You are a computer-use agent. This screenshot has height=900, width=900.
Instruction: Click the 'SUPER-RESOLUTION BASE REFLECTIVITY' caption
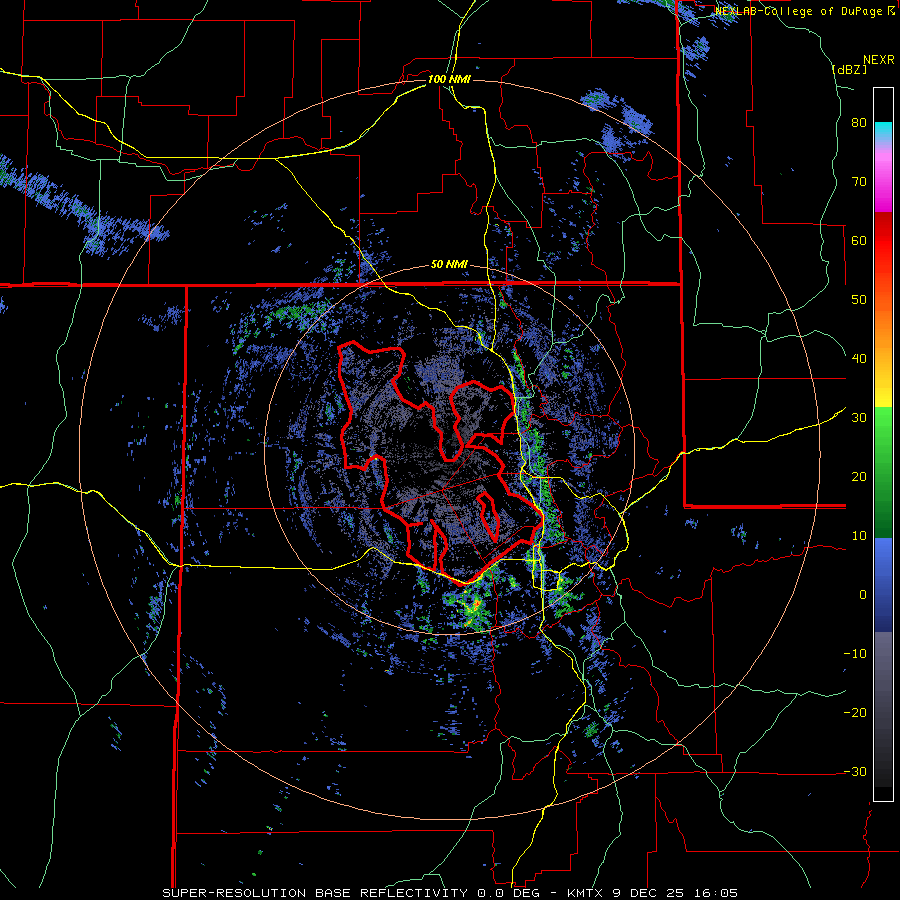(315, 893)
